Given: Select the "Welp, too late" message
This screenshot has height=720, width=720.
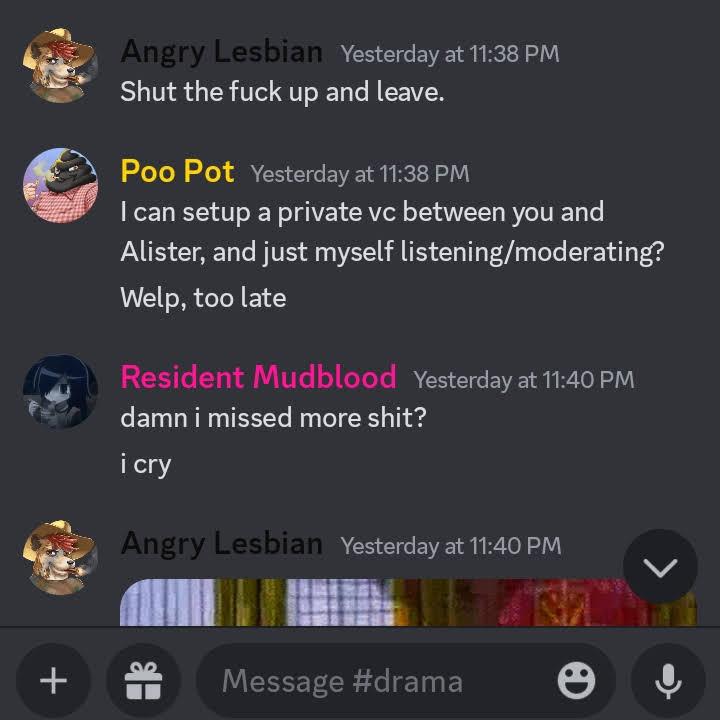Looking at the screenshot, I should click(x=203, y=298).
